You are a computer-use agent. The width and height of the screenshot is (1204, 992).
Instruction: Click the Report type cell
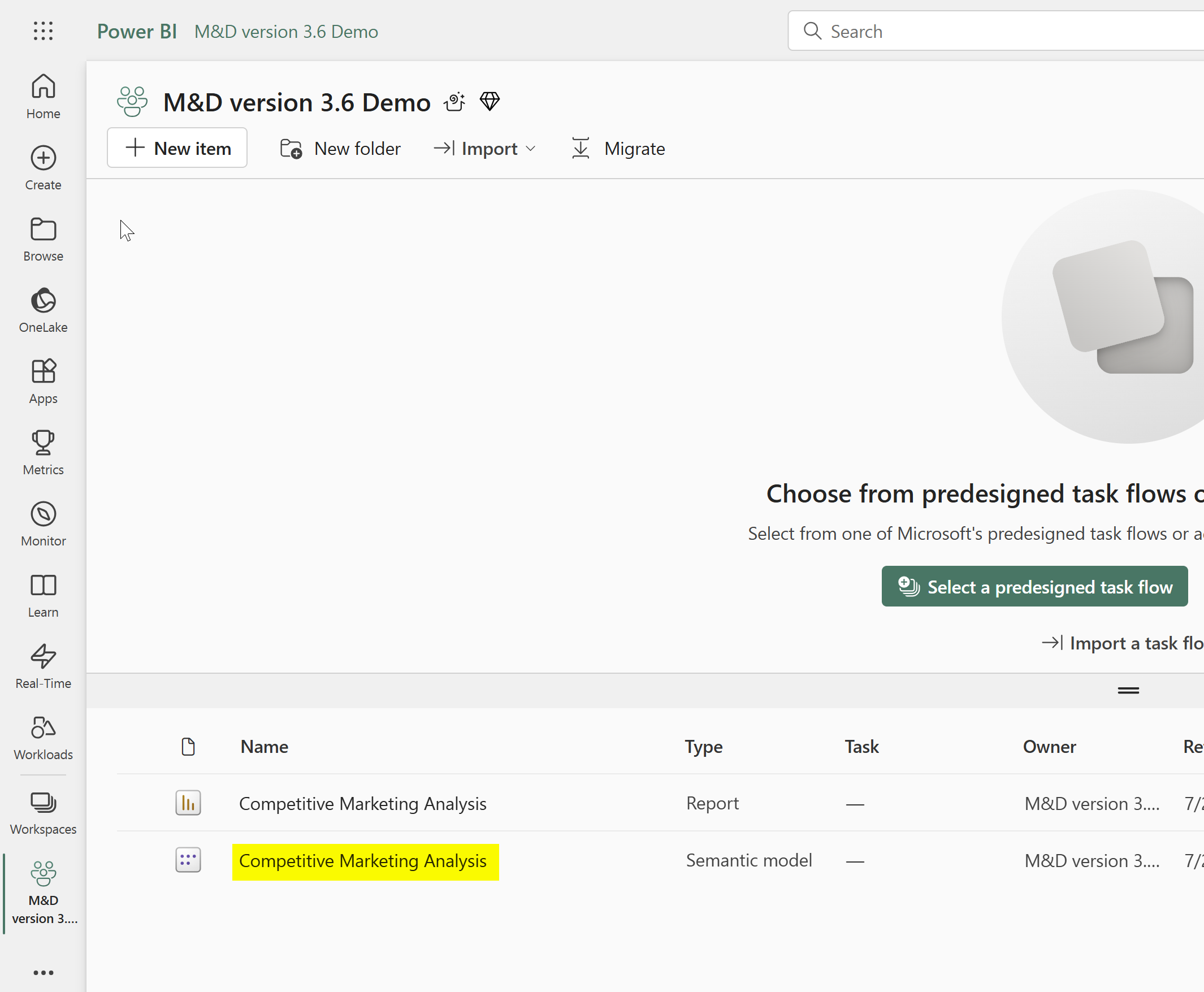pyautogui.click(x=713, y=803)
